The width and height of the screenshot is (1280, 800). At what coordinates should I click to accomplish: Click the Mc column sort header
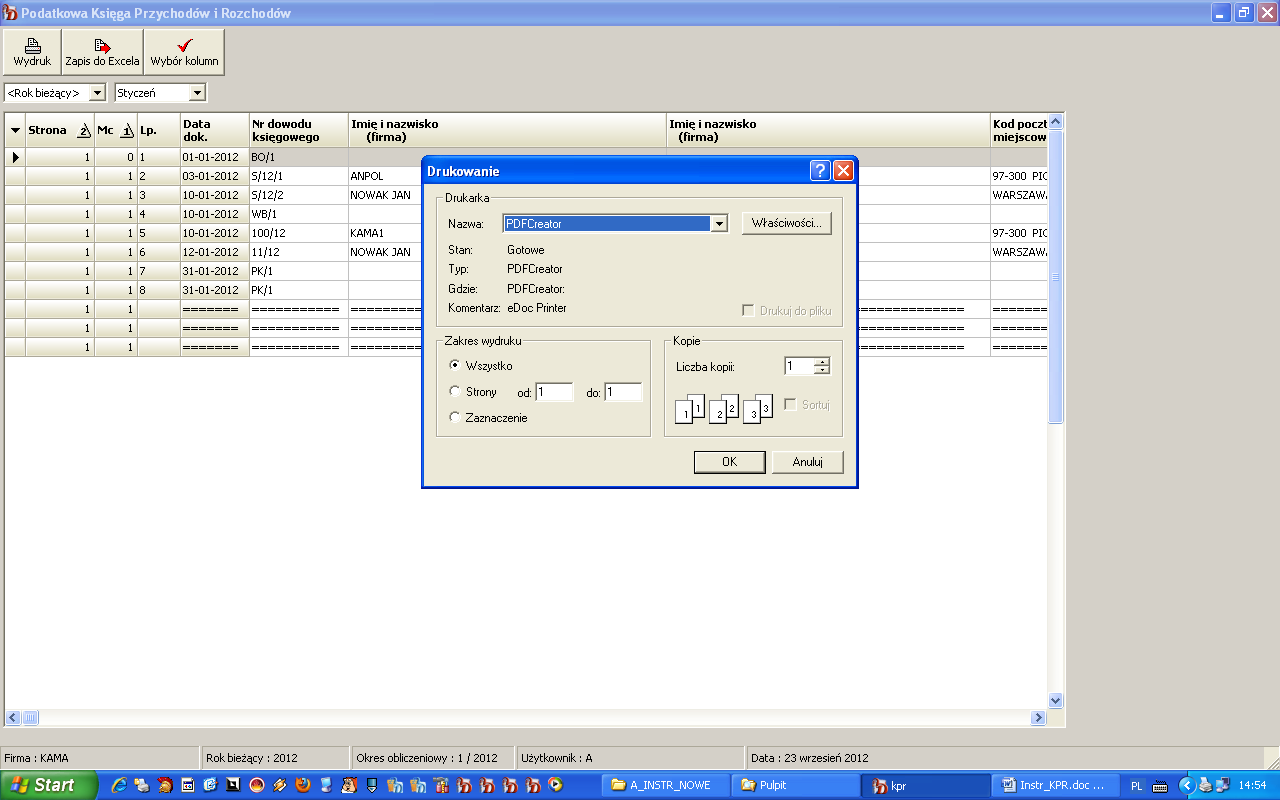pos(116,131)
